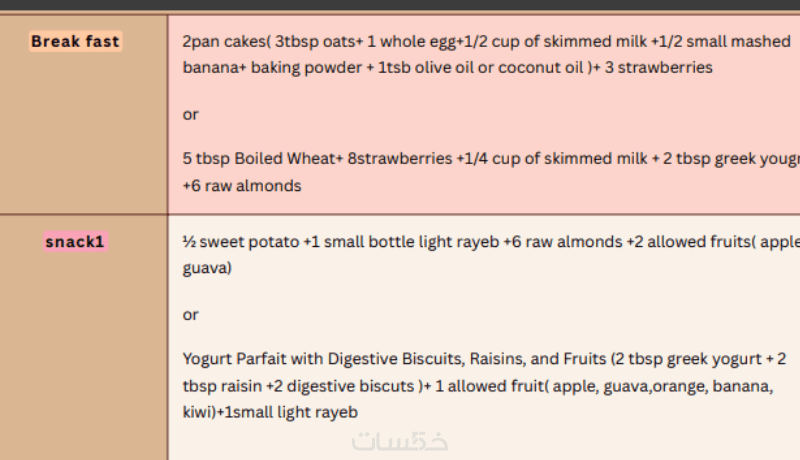
Task: Select the "5 tbsp Boiled Wheat" line
Action: coord(490,160)
